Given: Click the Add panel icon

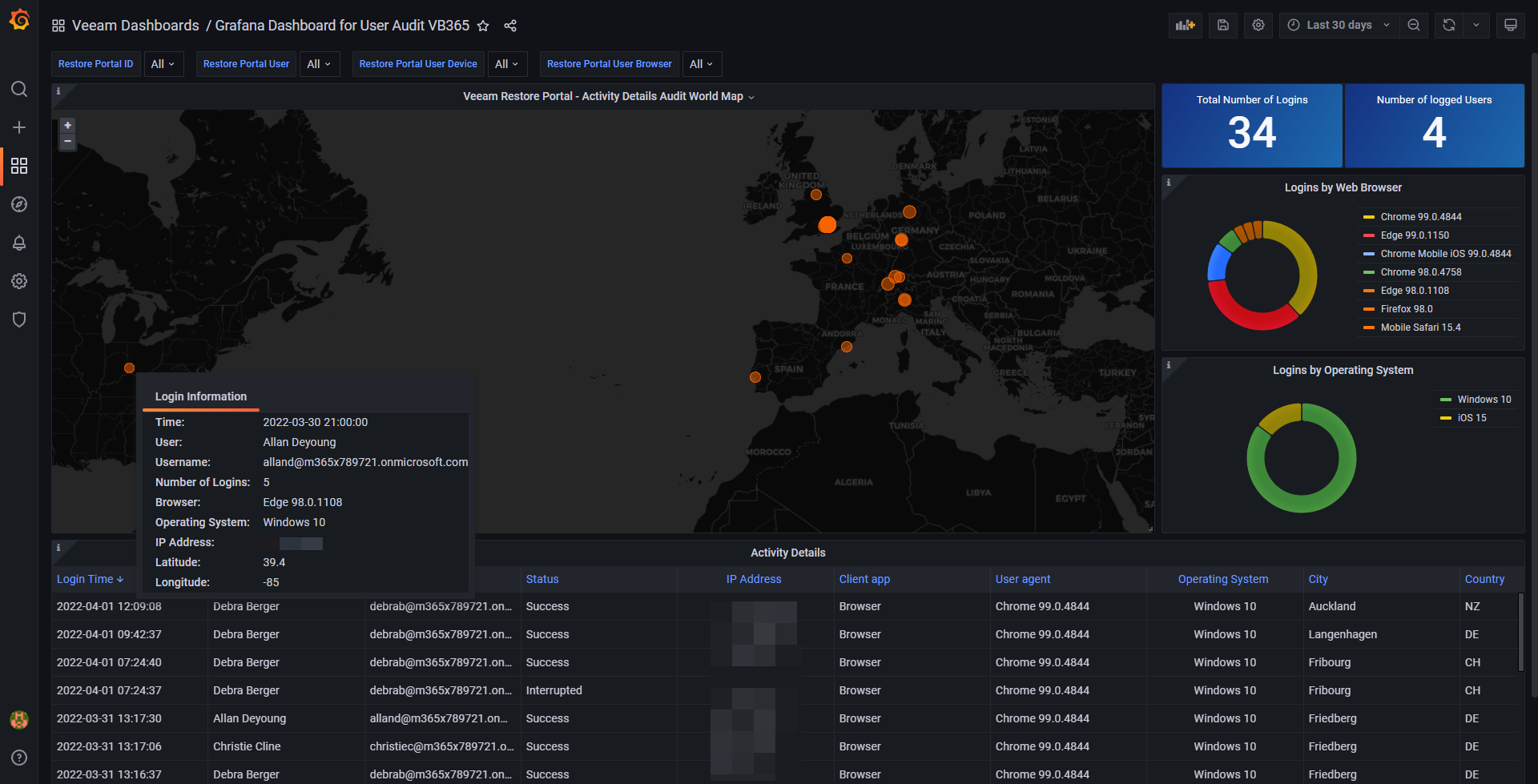Looking at the screenshot, I should tap(1185, 26).
